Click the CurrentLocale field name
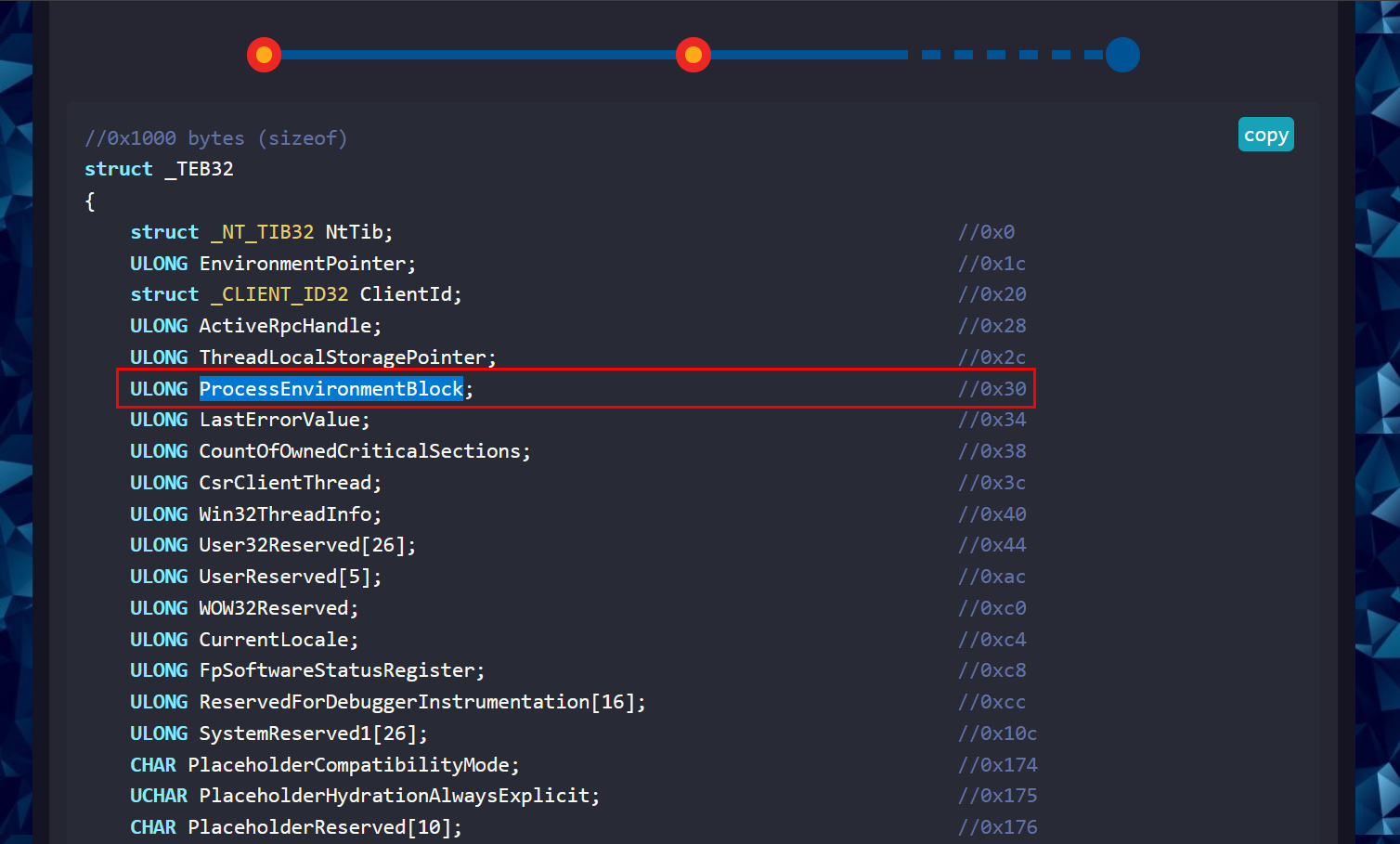This screenshot has height=844, width=1400. coord(274,640)
